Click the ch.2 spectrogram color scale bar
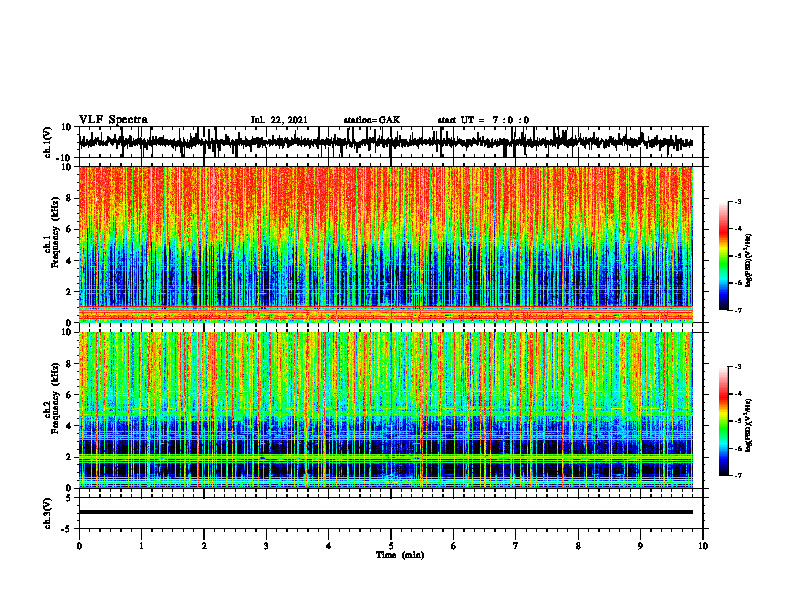The width and height of the screenshot is (792, 612). coord(723,421)
